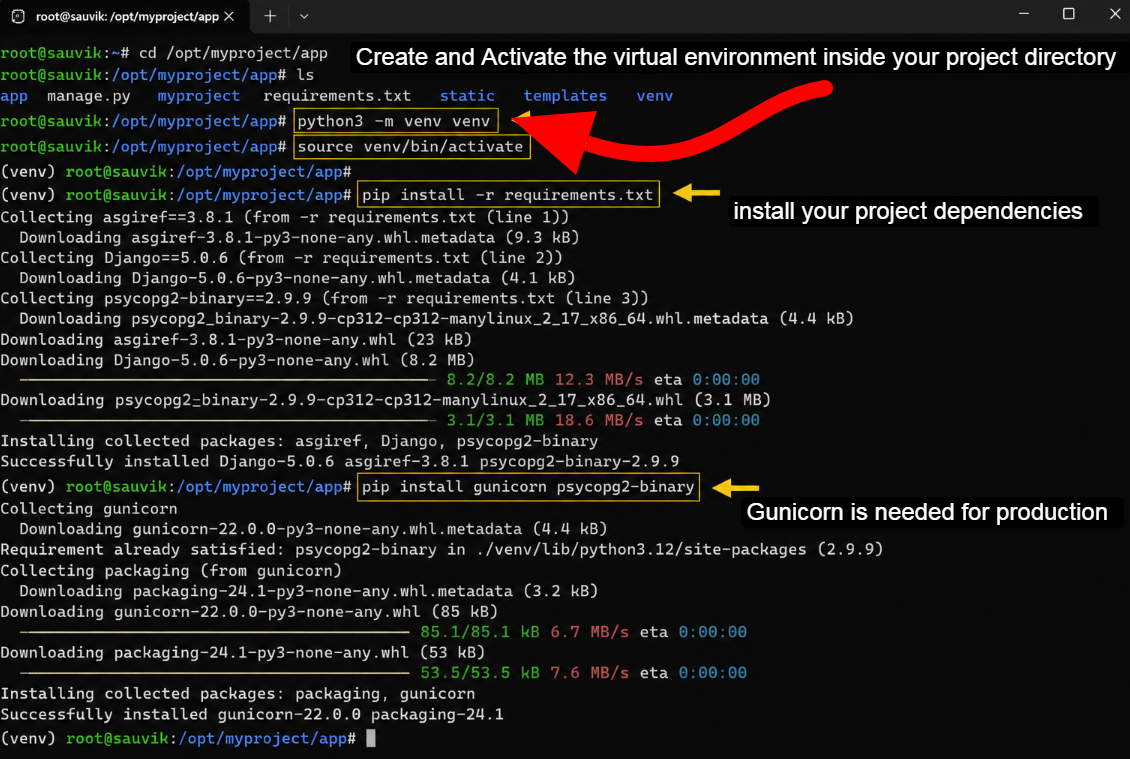Viewport: 1130px width, 759px height.
Task: Click the "3.1/3.1 MB" download size
Action: pyautogui.click(x=495, y=420)
